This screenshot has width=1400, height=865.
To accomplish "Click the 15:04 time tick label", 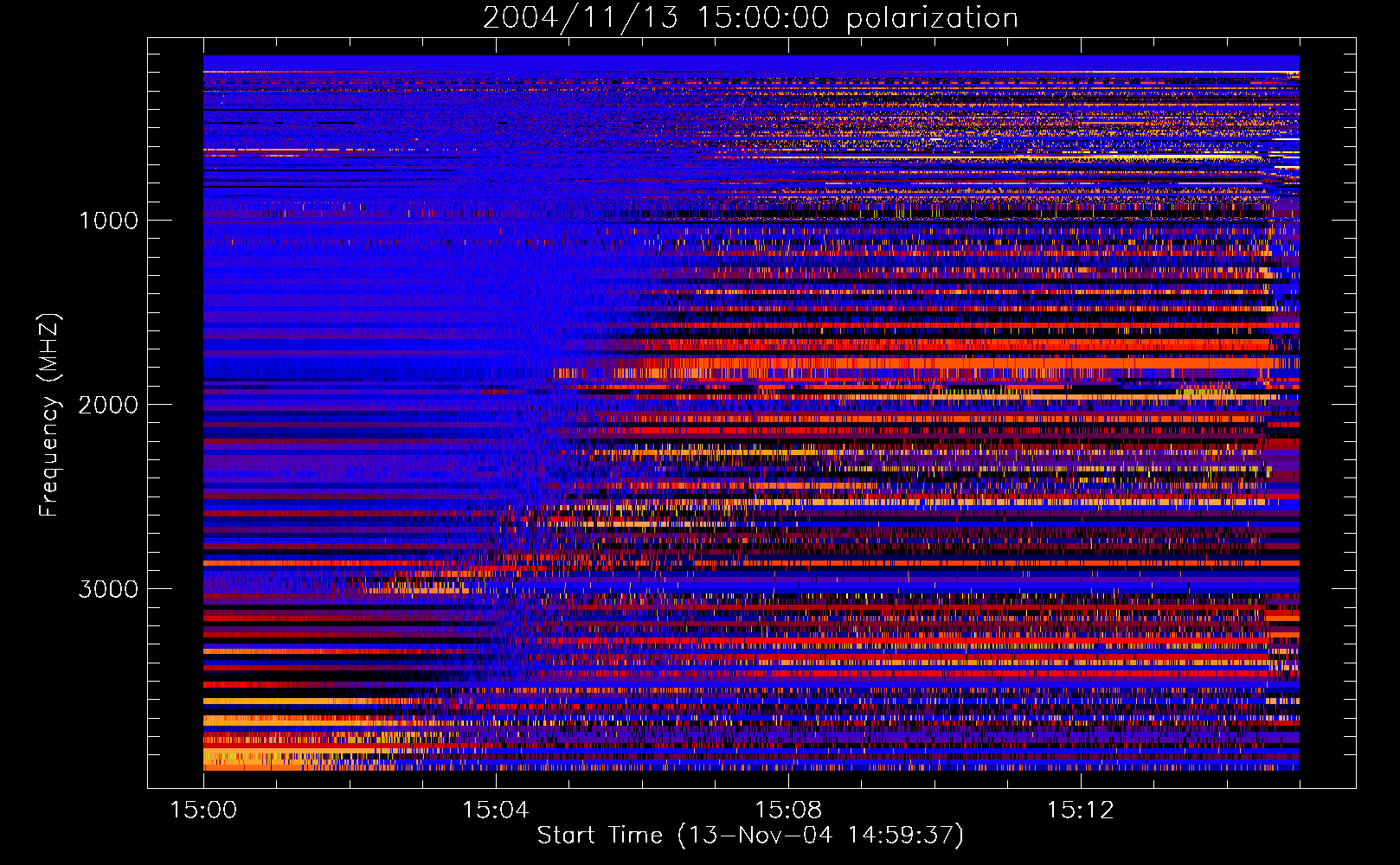I will click(496, 811).
